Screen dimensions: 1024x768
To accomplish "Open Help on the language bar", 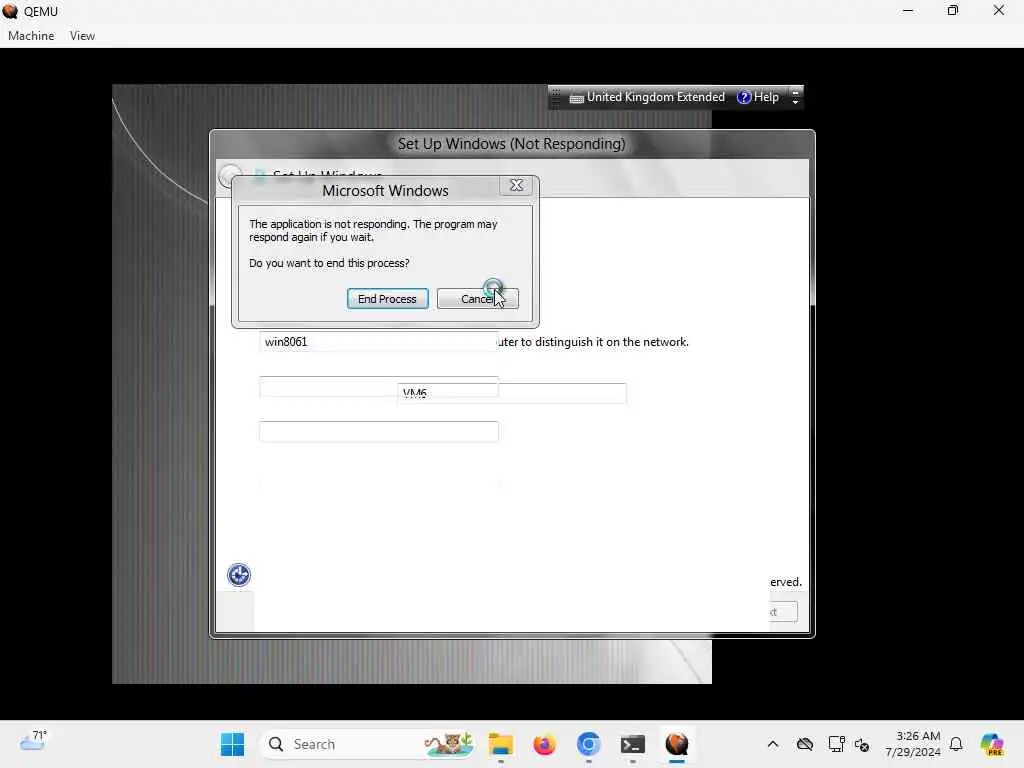I will click(758, 97).
